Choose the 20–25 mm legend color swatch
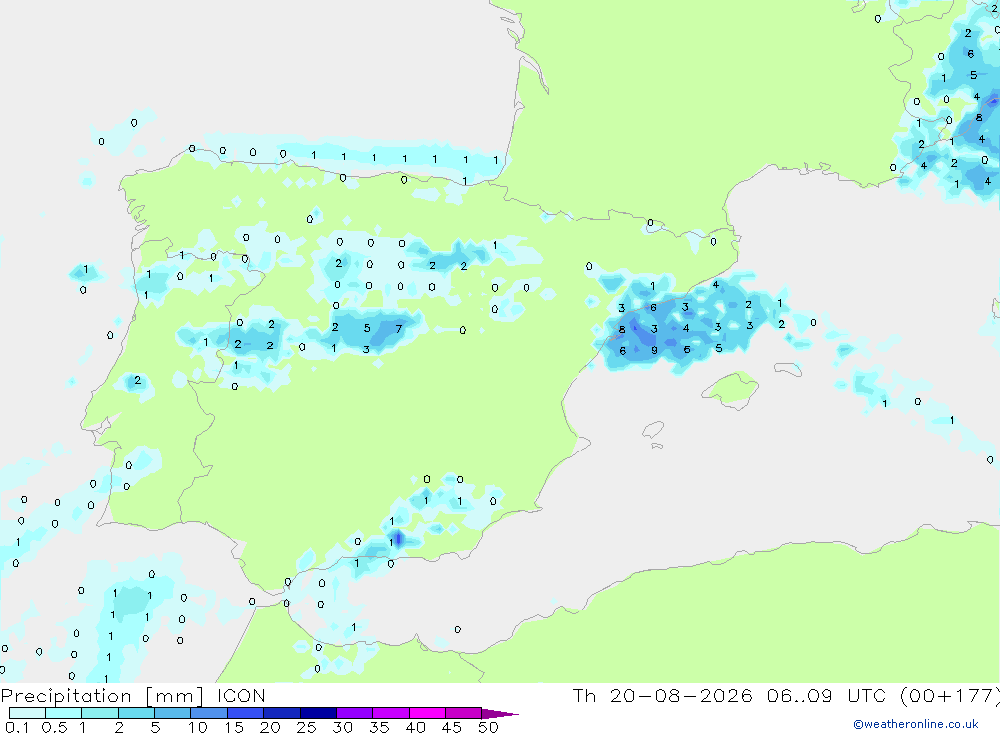This screenshot has width=1000, height=733. tap(282, 713)
